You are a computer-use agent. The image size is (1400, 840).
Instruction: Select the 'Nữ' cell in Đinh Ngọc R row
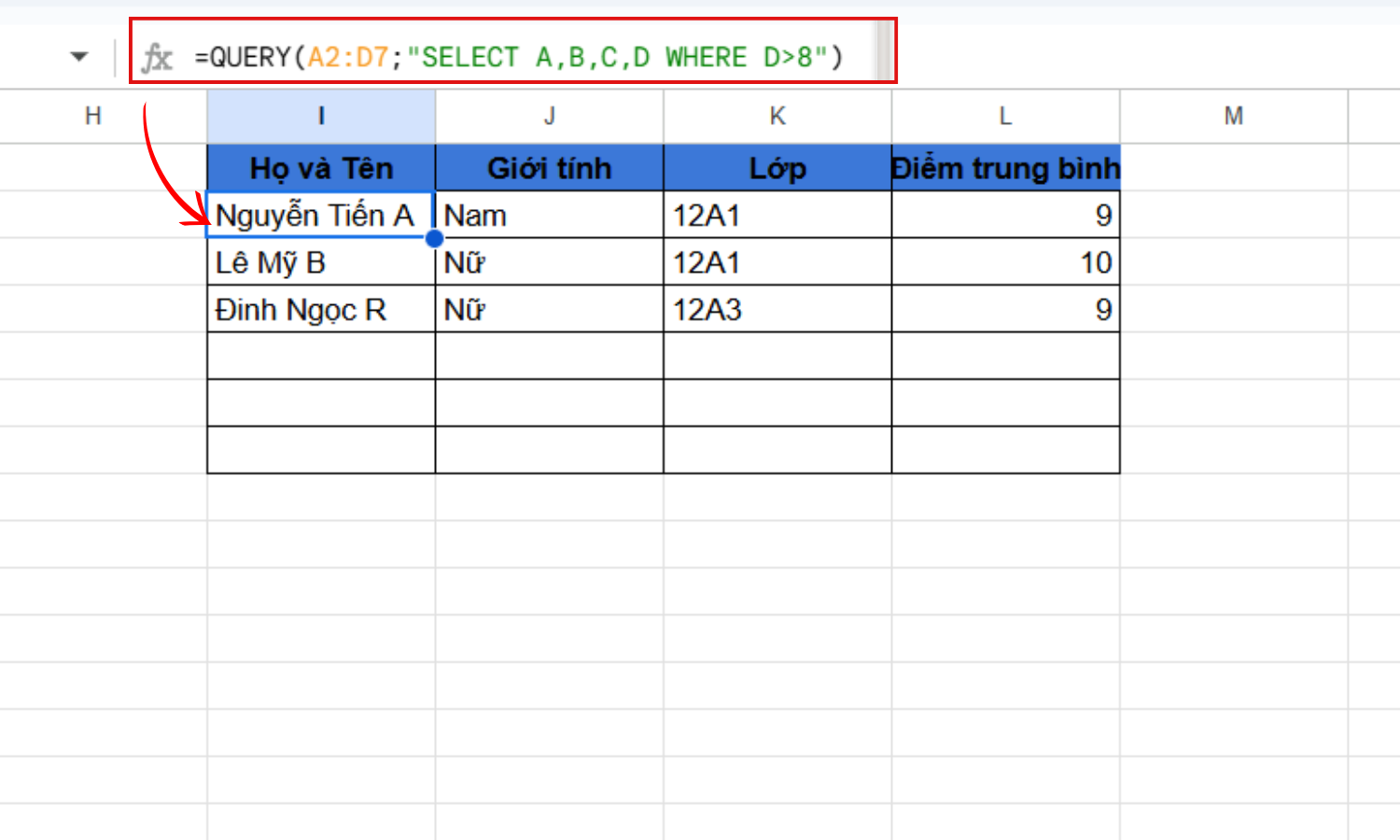(550, 309)
